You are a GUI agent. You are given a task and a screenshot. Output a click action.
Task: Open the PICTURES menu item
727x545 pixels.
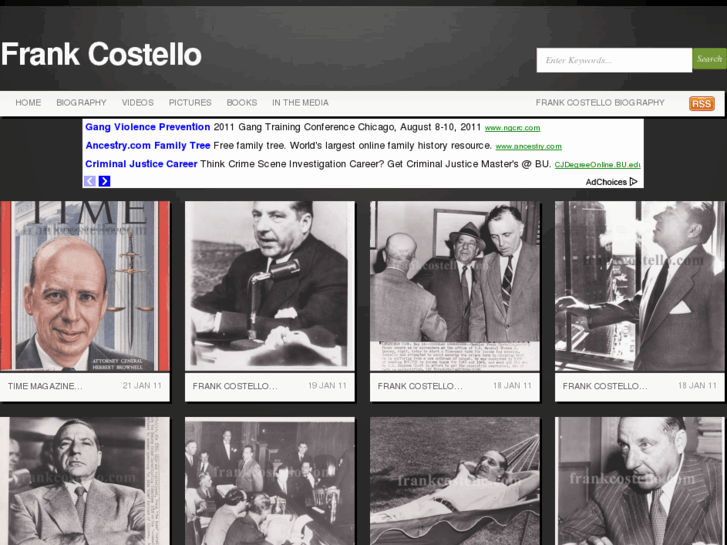click(190, 103)
